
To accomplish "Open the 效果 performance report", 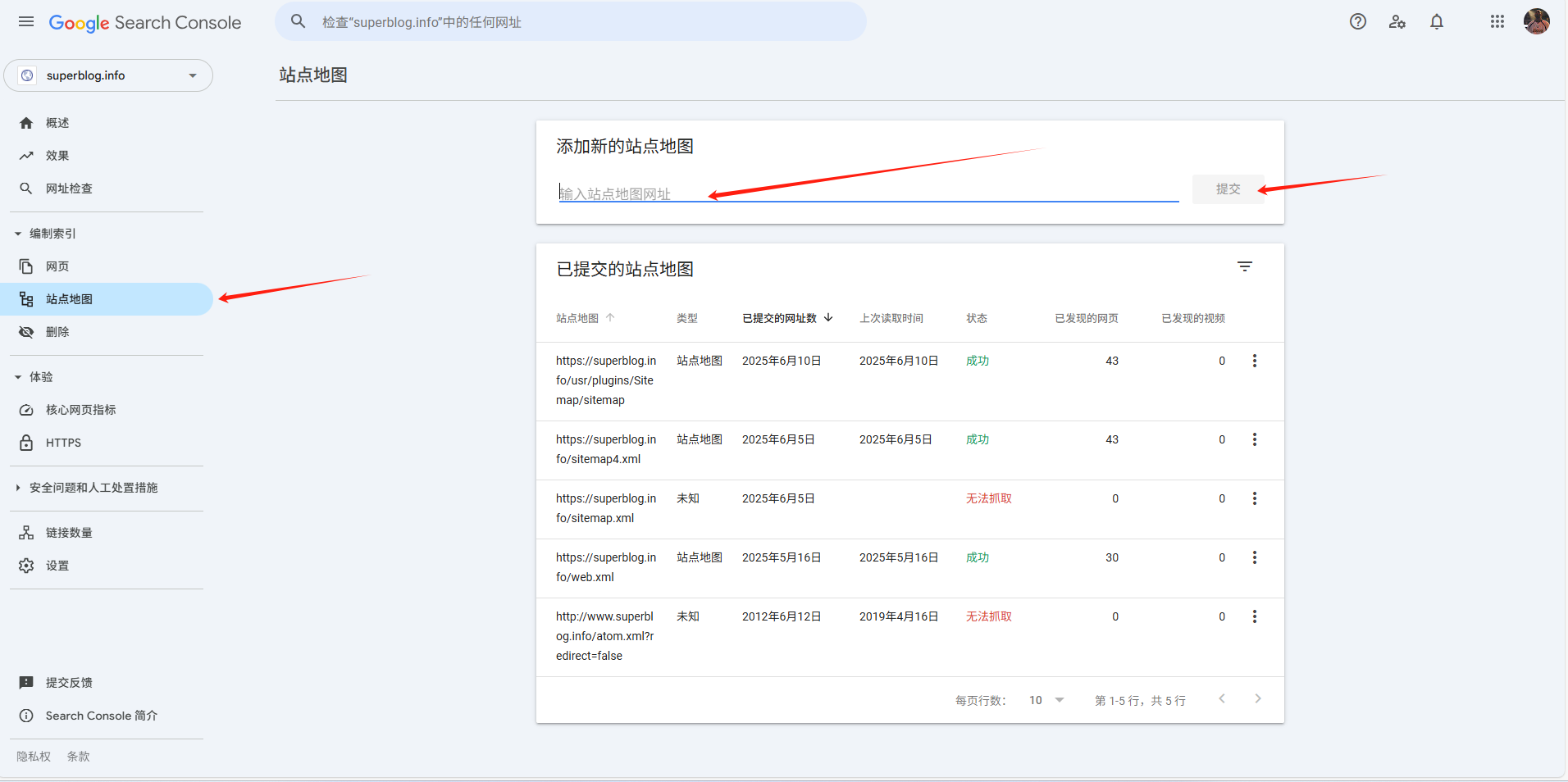I will [x=107, y=156].
